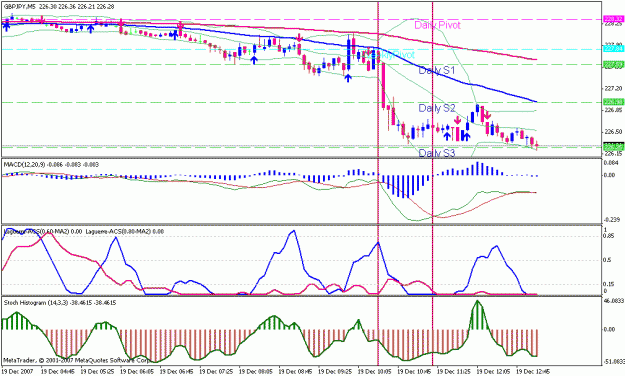Click the 0.15 Laguerre scale value
Image resolution: width=625 pixels, height=376 pixels.
tap(609, 284)
